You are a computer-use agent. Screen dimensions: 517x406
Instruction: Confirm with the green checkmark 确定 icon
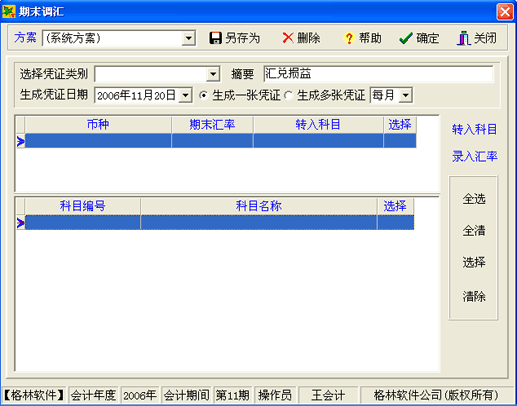coord(406,38)
